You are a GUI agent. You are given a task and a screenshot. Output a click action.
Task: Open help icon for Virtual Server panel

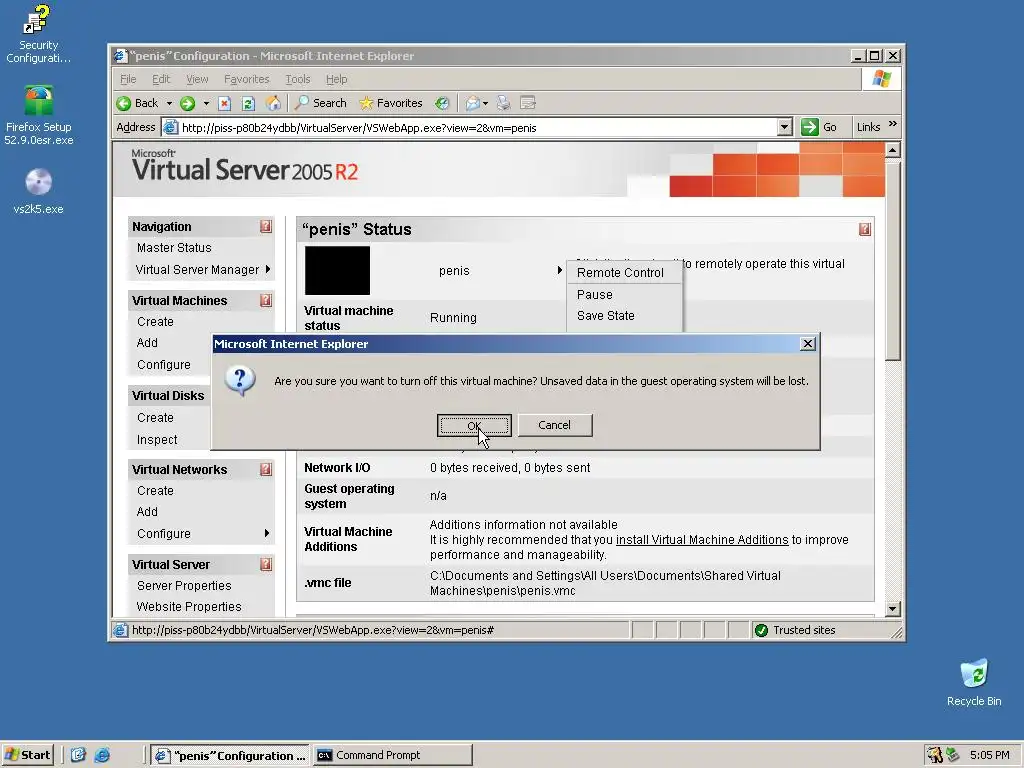(x=266, y=564)
